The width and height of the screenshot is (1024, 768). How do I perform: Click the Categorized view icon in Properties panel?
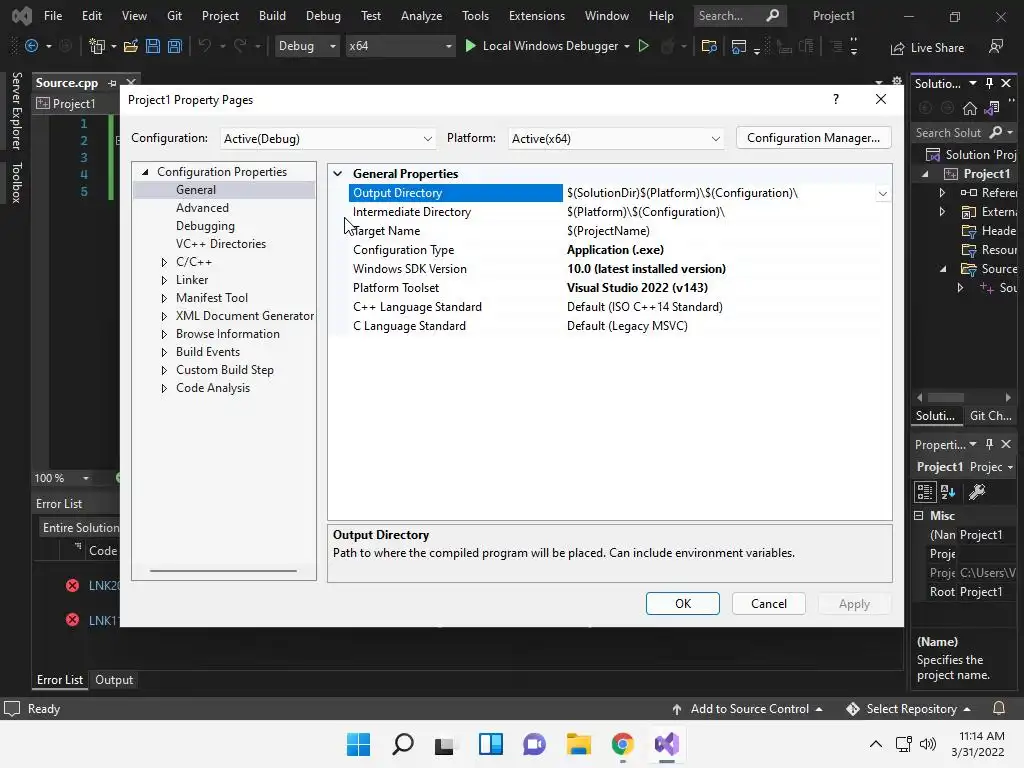(x=925, y=492)
